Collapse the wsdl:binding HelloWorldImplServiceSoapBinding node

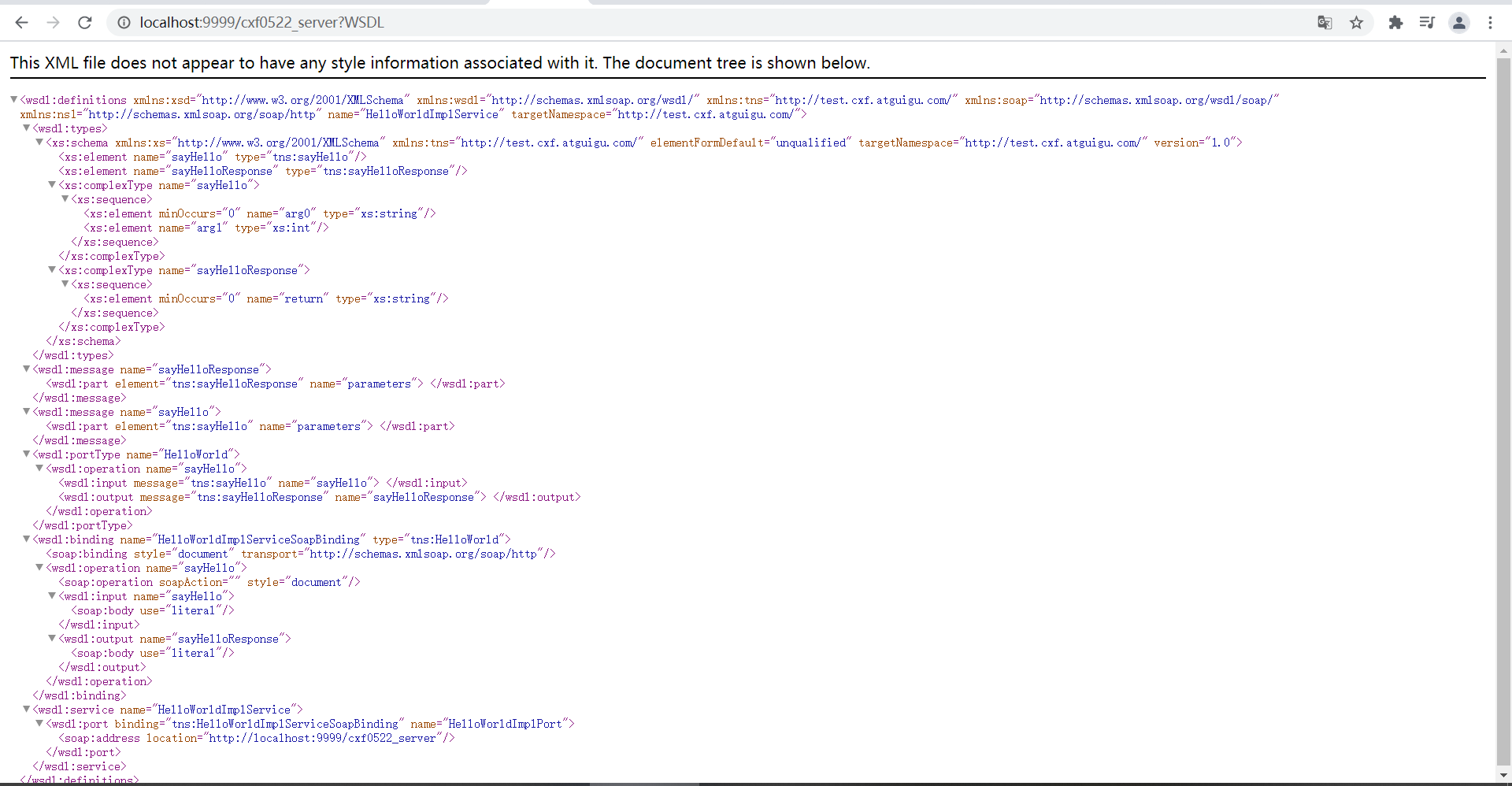[26, 539]
